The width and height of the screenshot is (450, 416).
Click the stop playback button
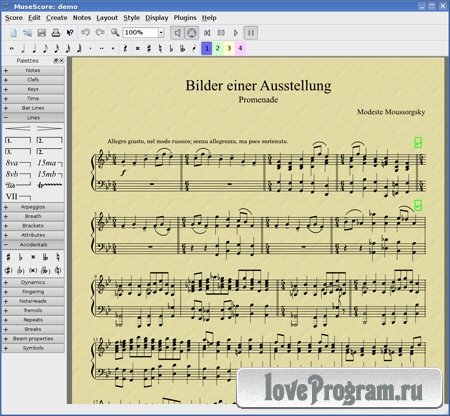[221, 33]
